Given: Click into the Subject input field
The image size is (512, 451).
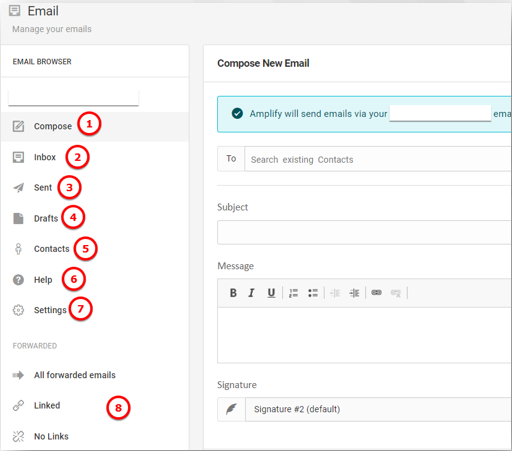Looking at the screenshot, I should 364,232.
